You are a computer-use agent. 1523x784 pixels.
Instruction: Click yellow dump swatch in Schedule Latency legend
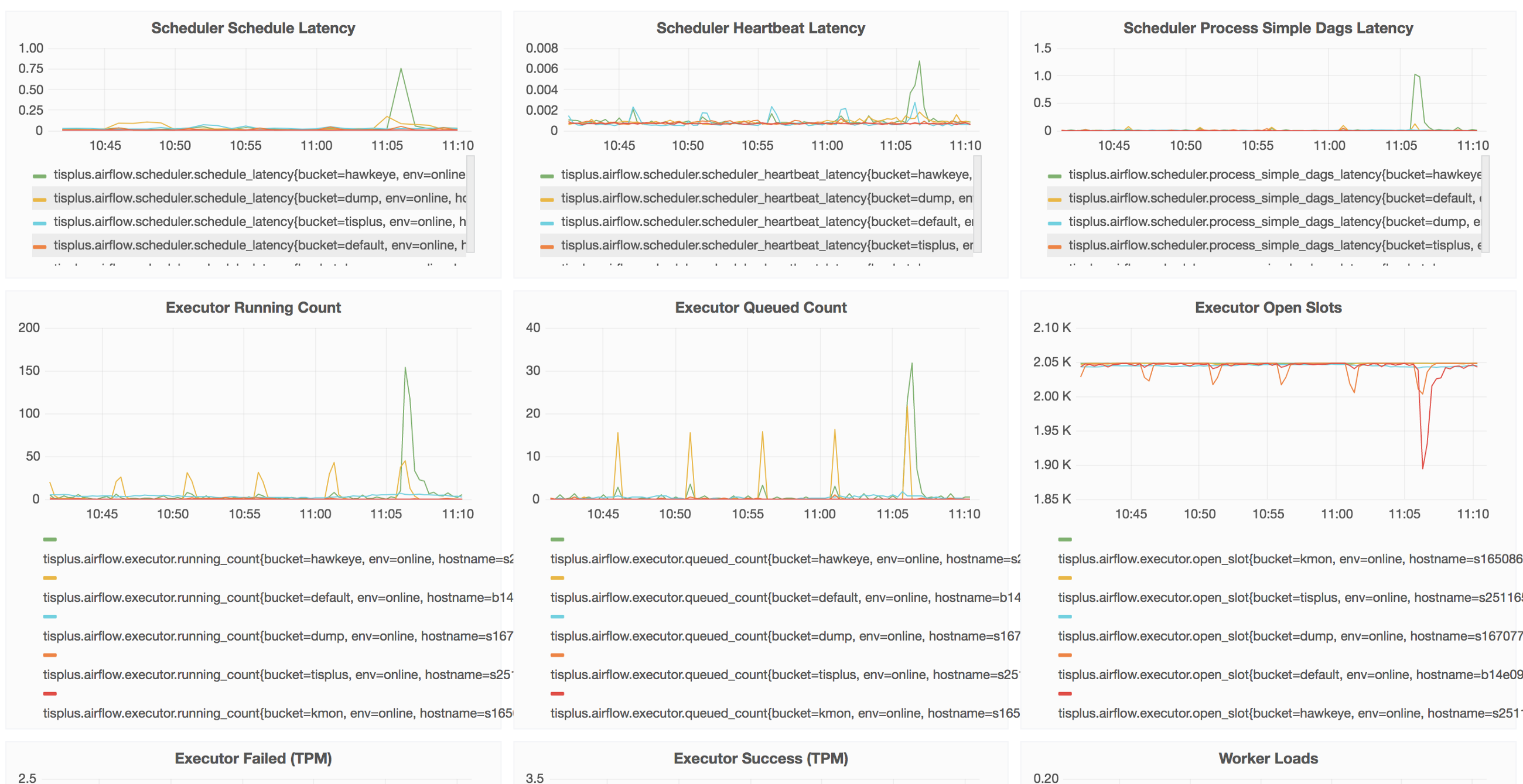[x=40, y=199]
